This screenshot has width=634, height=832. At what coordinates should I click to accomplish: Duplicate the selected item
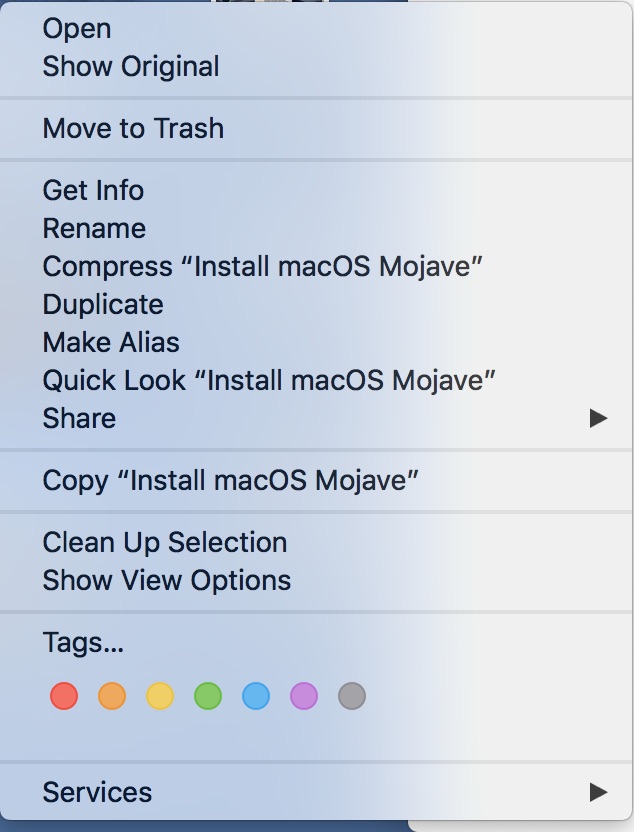[x=103, y=304]
